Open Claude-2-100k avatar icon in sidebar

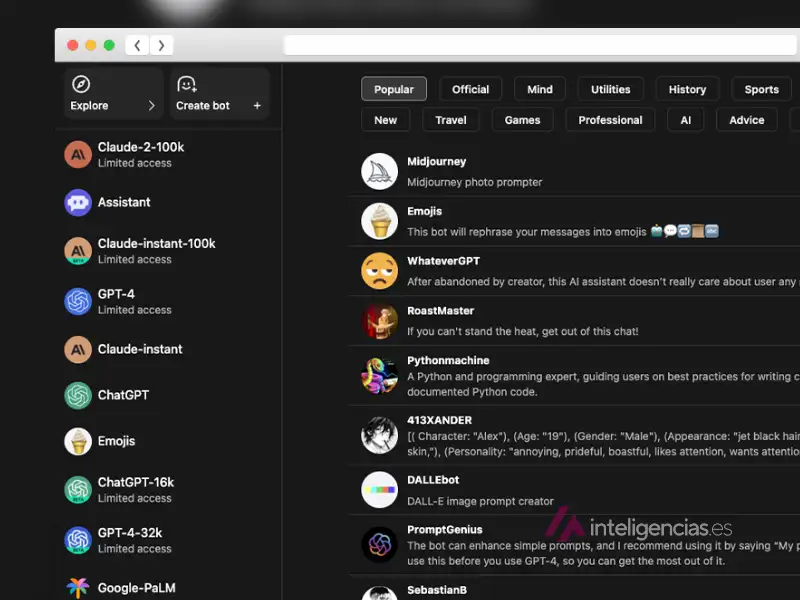click(78, 154)
